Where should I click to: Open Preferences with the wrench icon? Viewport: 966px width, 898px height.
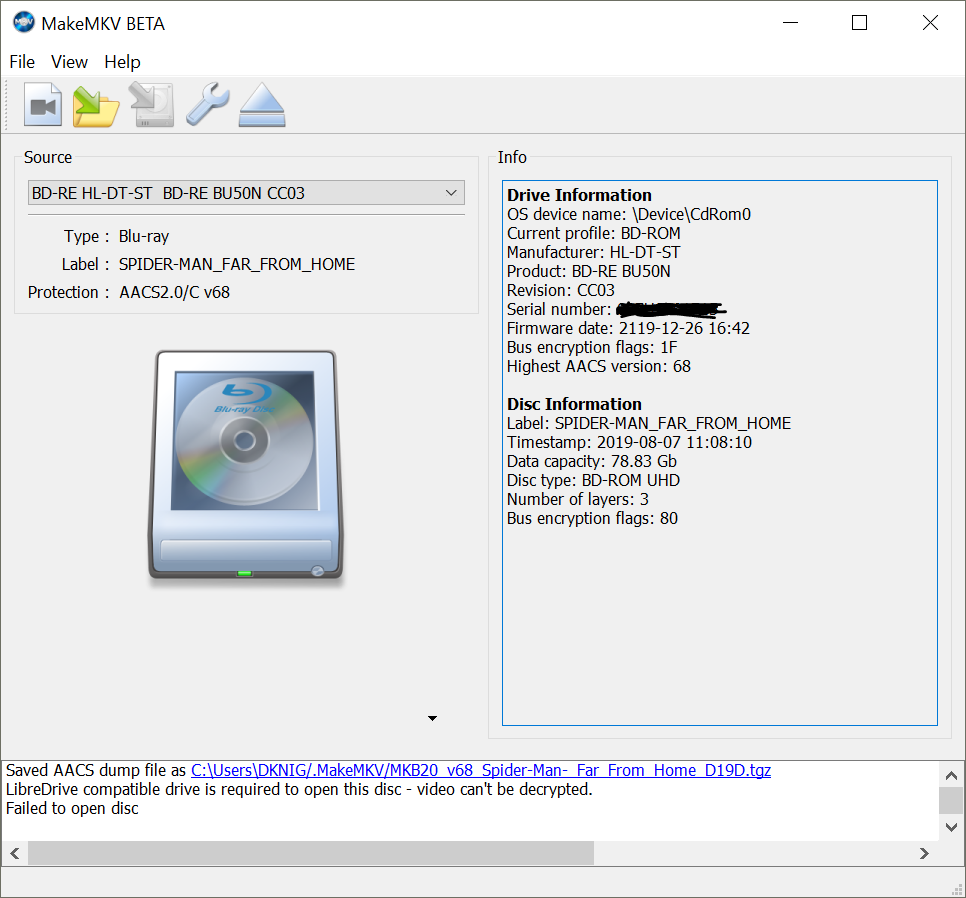(x=208, y=105)
